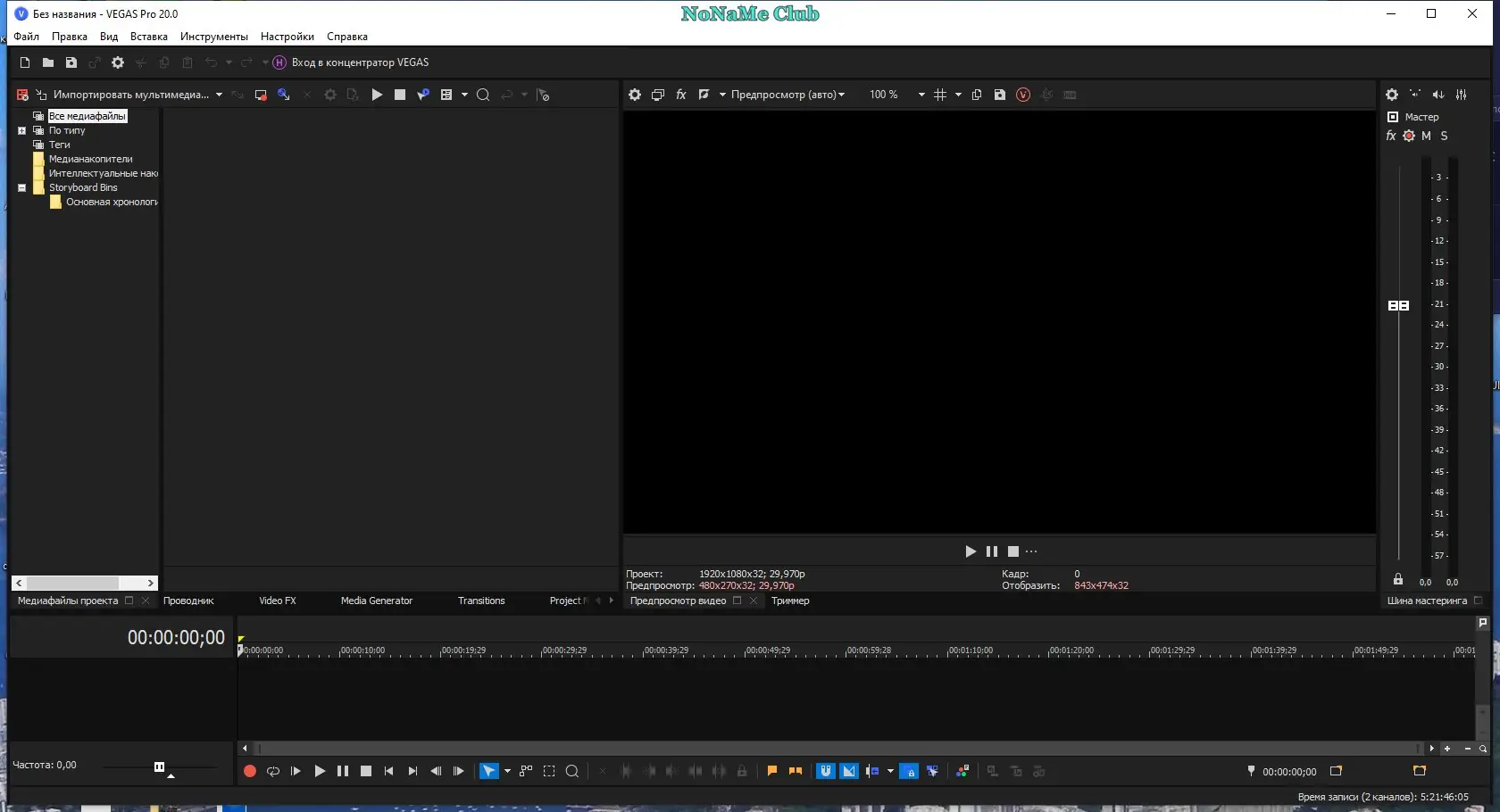This screenshot has width=1500, height=812.
Task: Click the frequency rate slider handle
Action: [159, 766]
